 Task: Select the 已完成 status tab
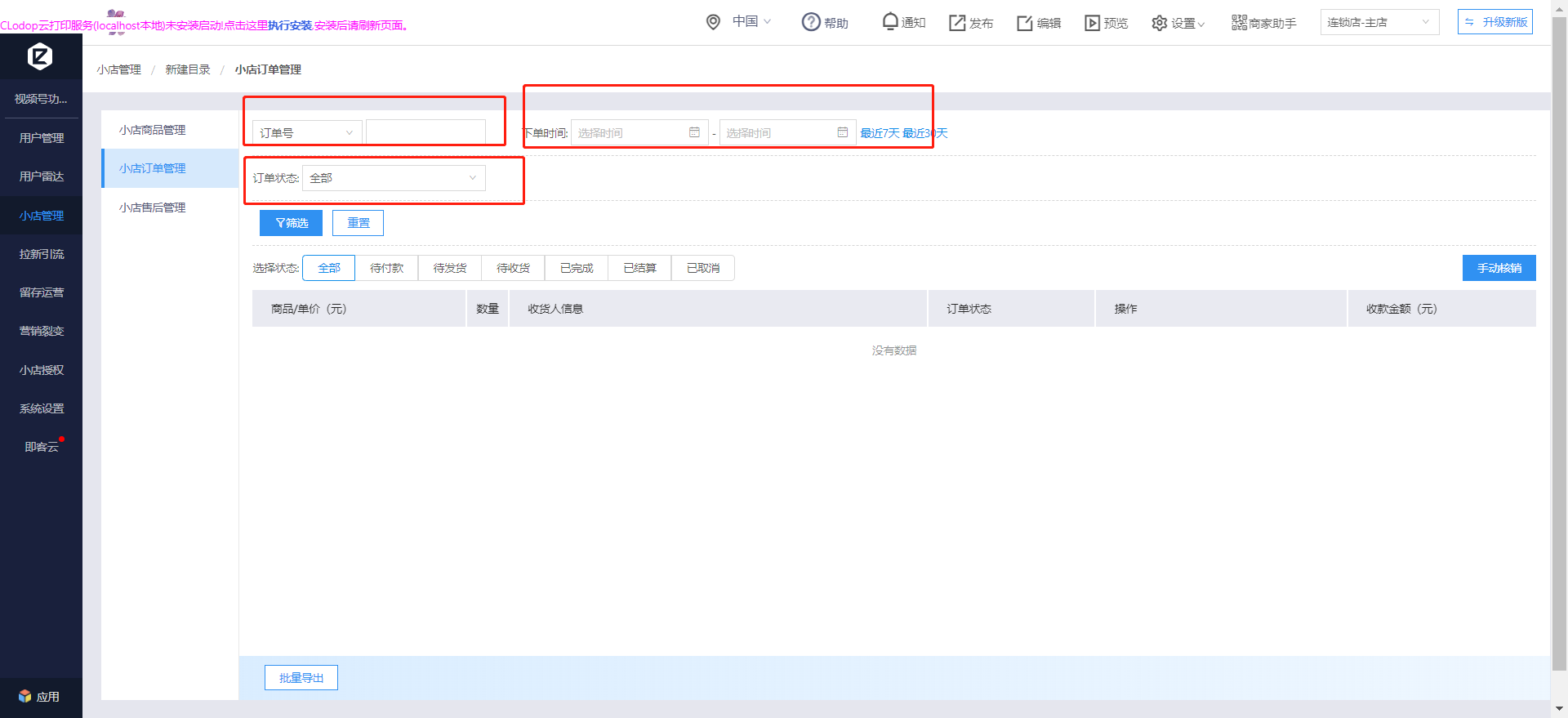(x=577, y=268)
